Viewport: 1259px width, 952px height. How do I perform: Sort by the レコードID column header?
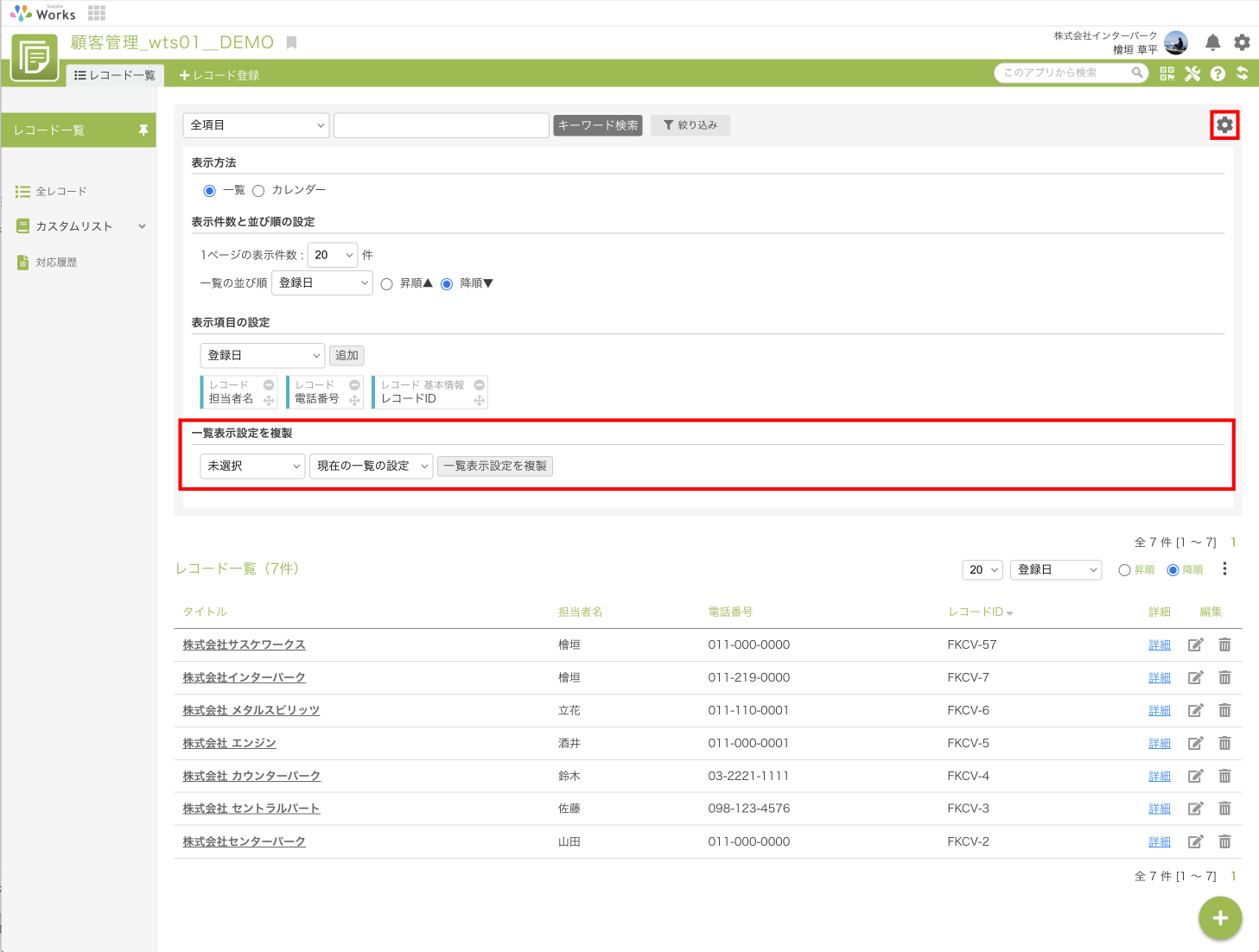980,612
